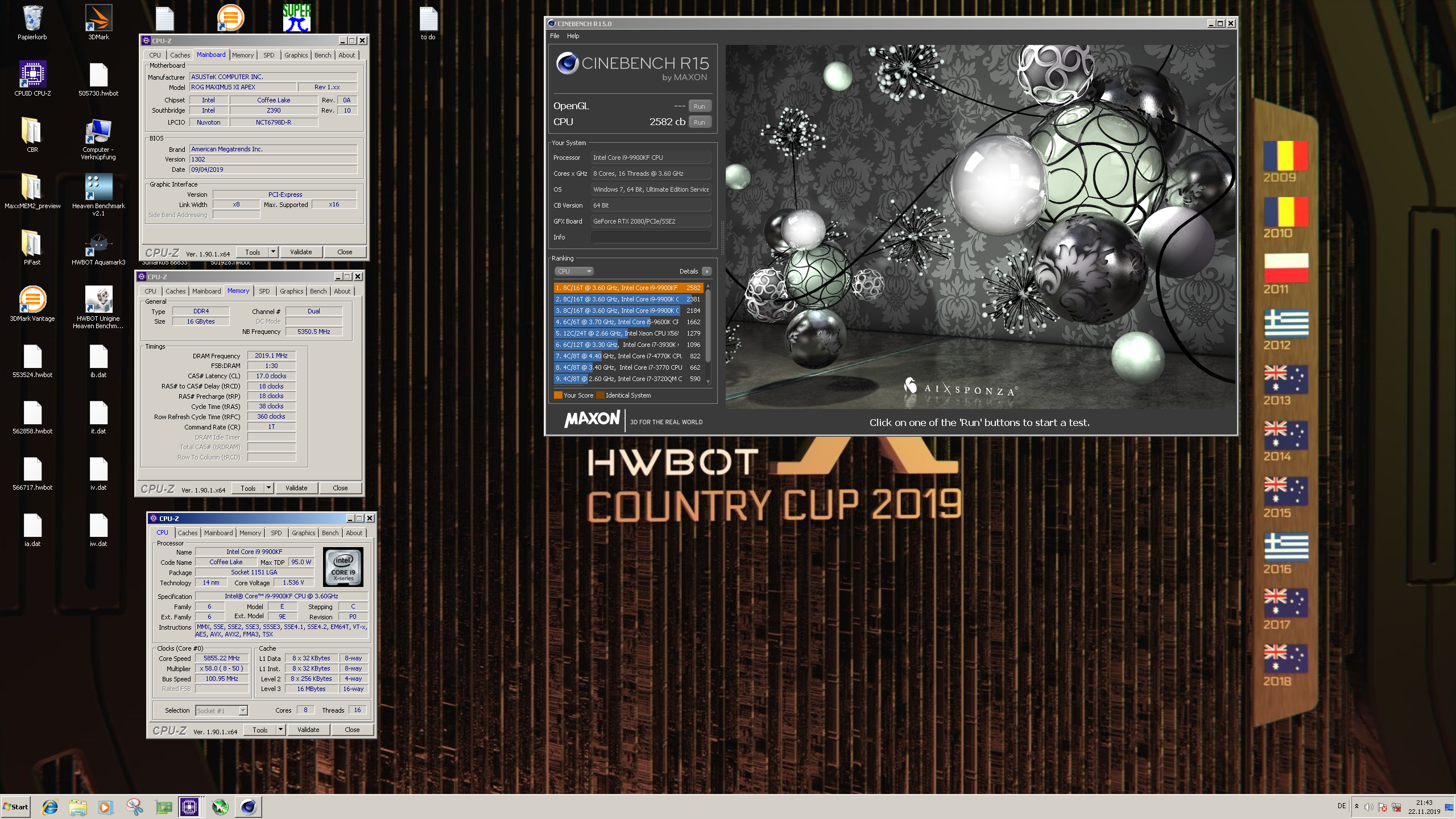Open Caches tab in Memory CPU-Z window
The image size is (1456, 819).
176,291
